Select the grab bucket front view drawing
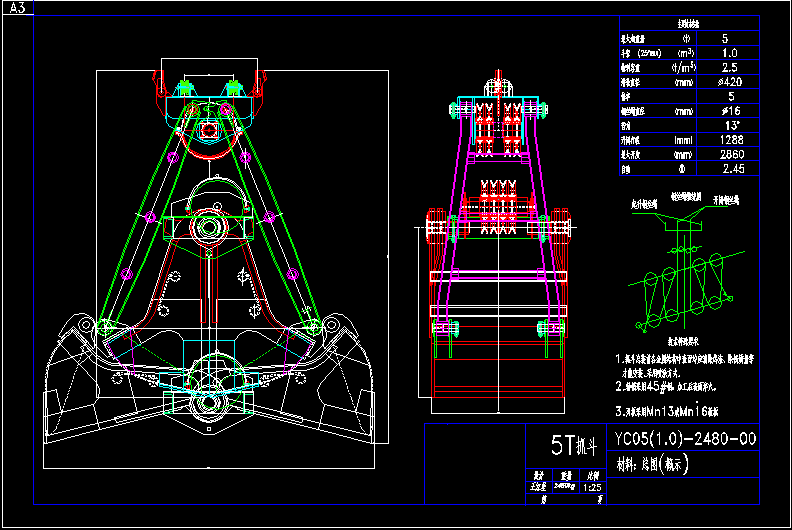 [x=210, y=263]
